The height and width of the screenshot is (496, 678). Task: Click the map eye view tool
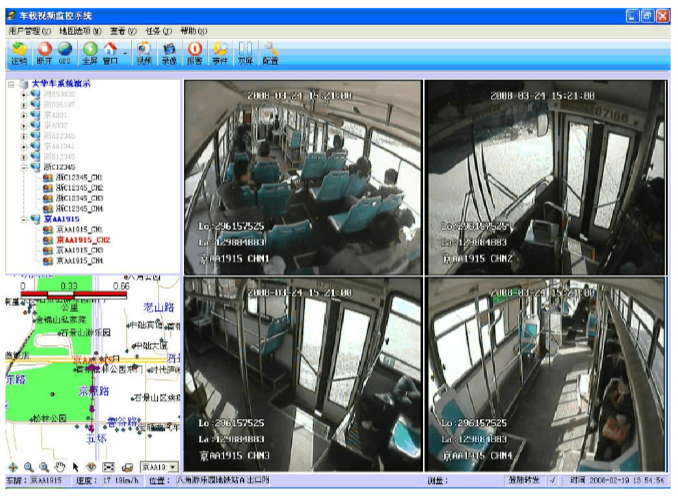pyautogui.click(x=91, y=467)
